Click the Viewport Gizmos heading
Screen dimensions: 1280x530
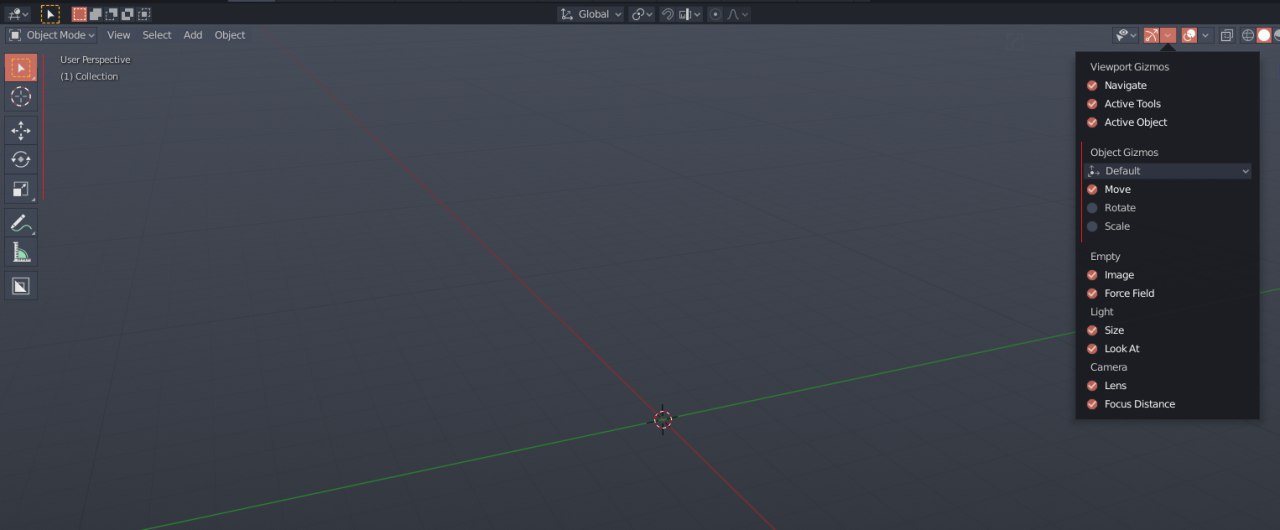pos(1129,67)
